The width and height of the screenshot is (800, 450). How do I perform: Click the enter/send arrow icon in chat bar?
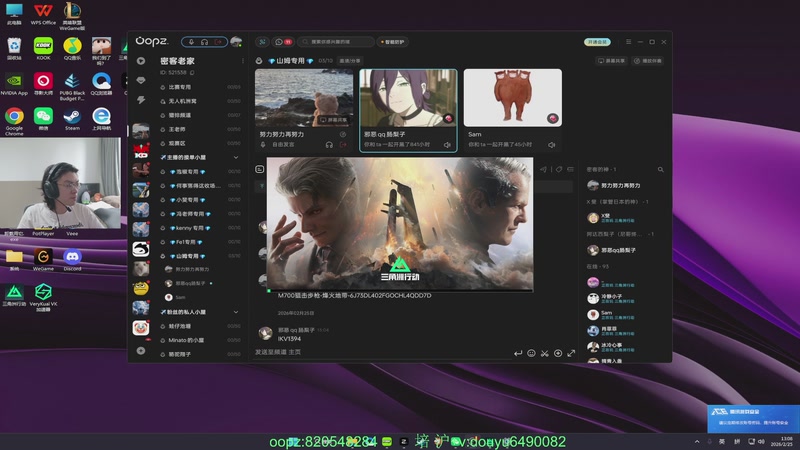518,353
